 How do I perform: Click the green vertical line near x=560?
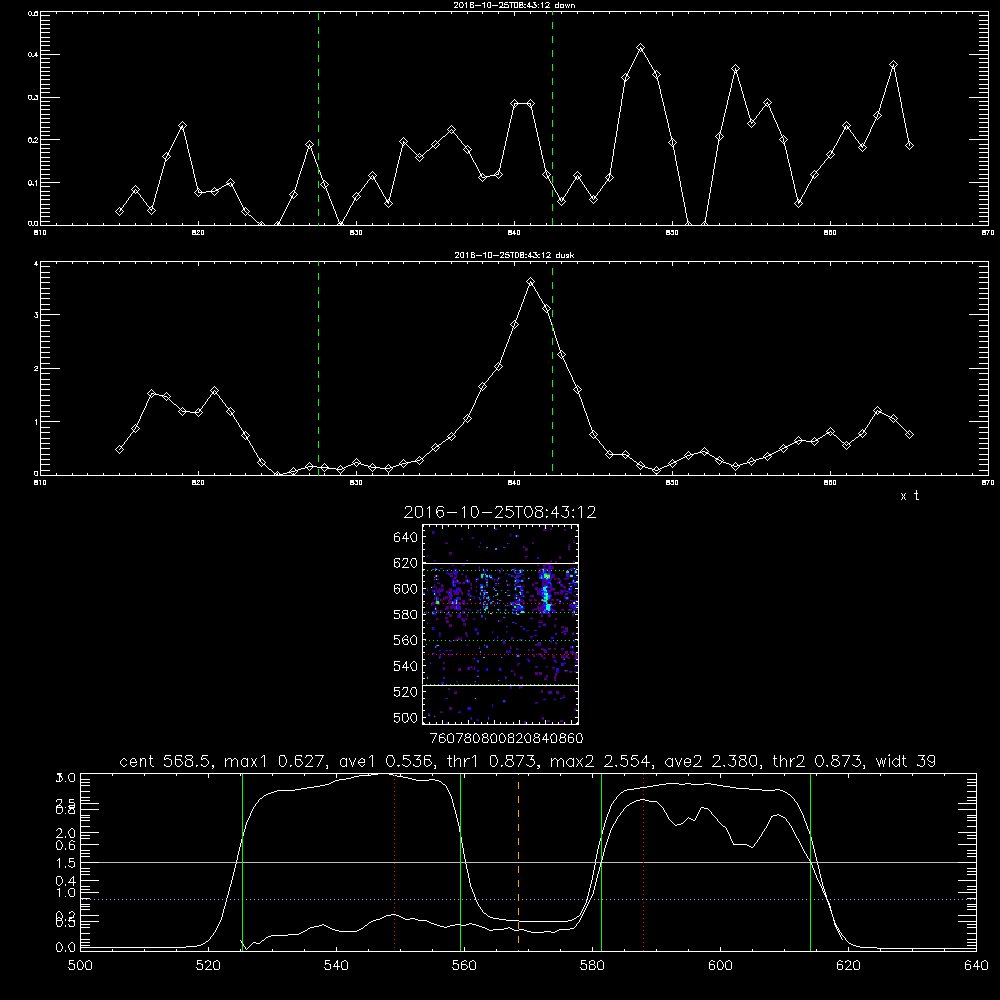pyautogui.click(x=460, y=861)
